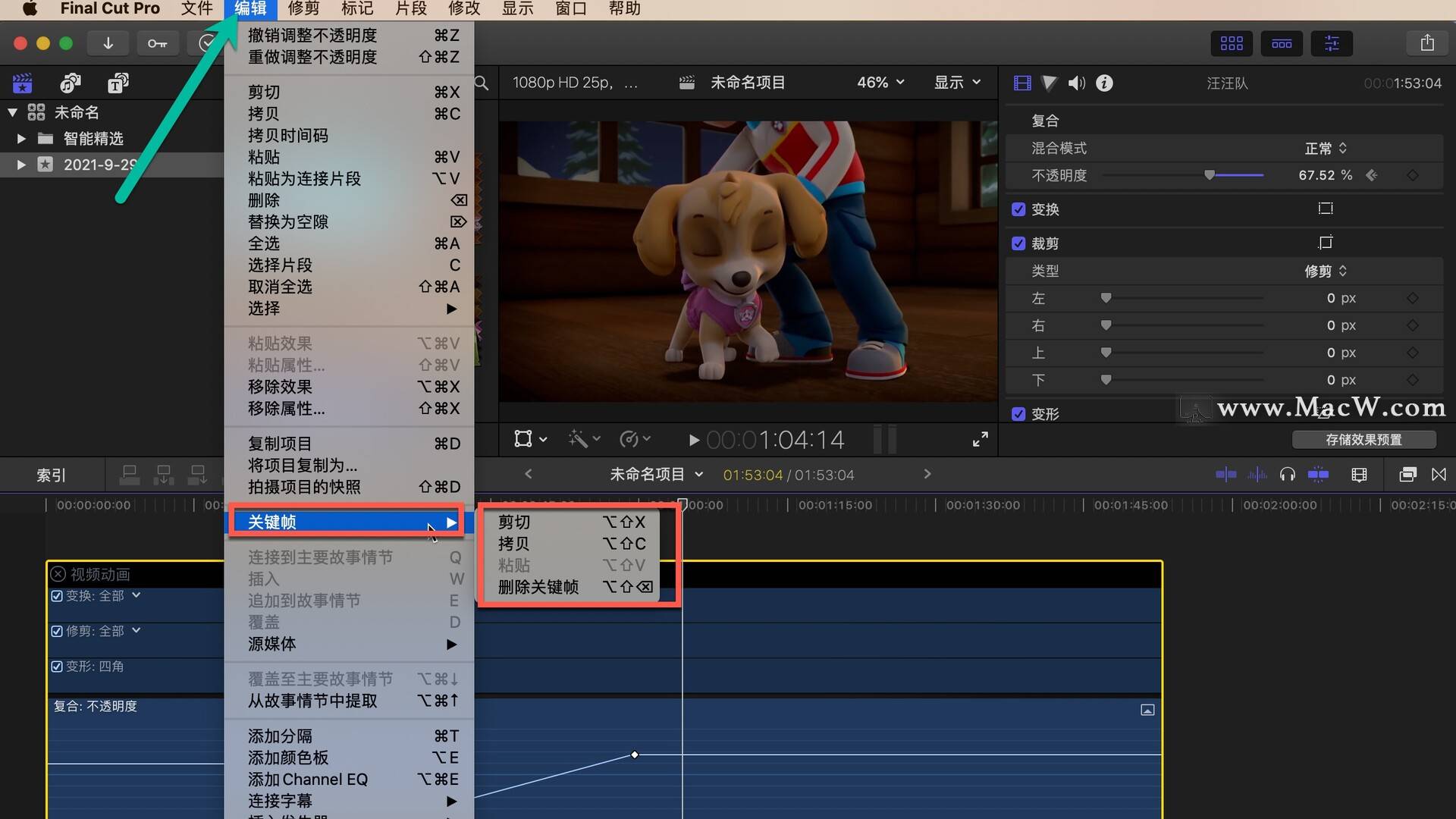Open the color inspector triangle tab
1456x819 pixels.
coord(1050,83)
